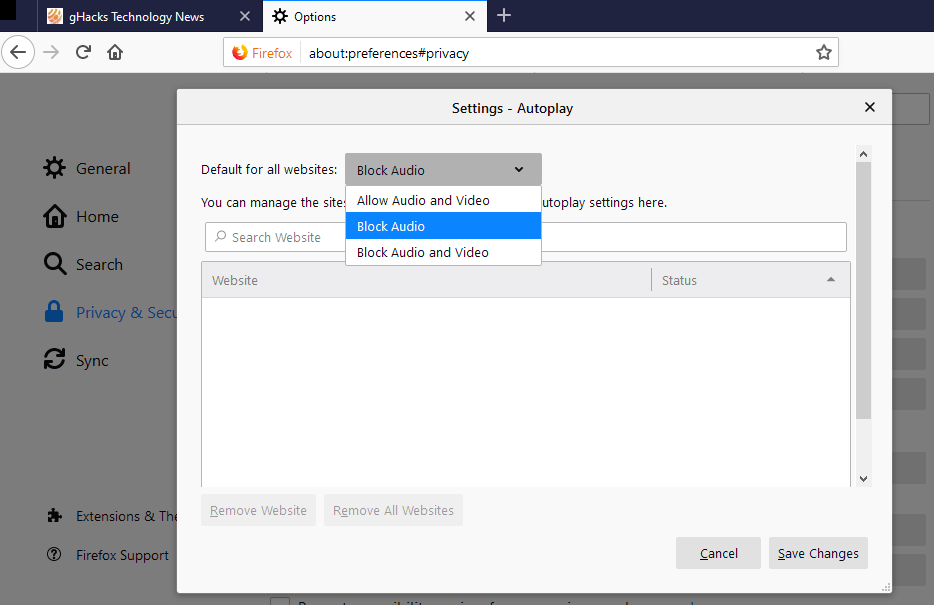Open the Search preferences section

click(x=100, y=264)
